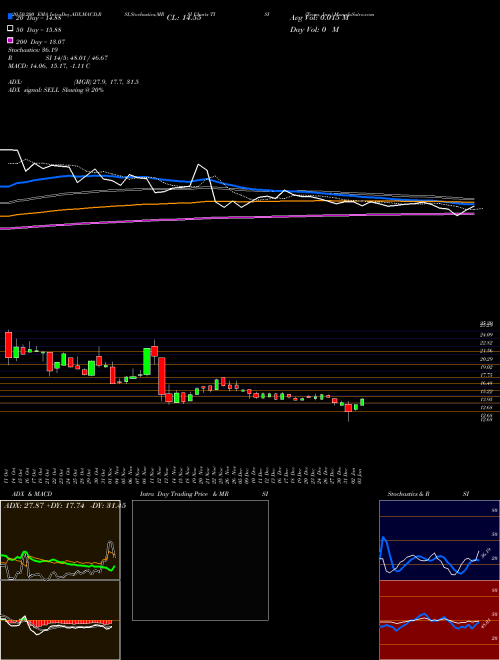Screen dimensions: 500x660
Task: Click the RSI 14/5 value line
Action: click(58, 58)
